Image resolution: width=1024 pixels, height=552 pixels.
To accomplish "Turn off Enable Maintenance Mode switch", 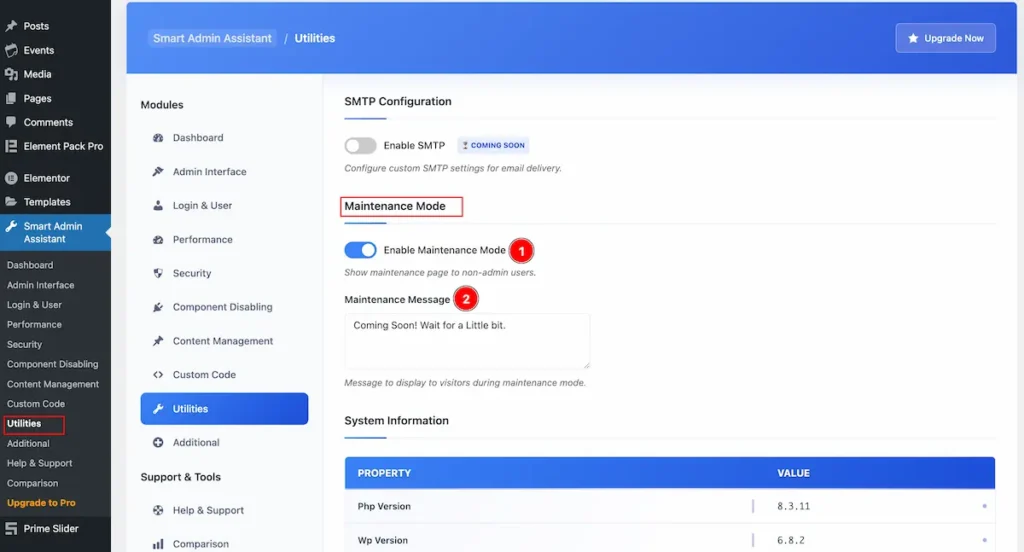I will tap(360, 250).
